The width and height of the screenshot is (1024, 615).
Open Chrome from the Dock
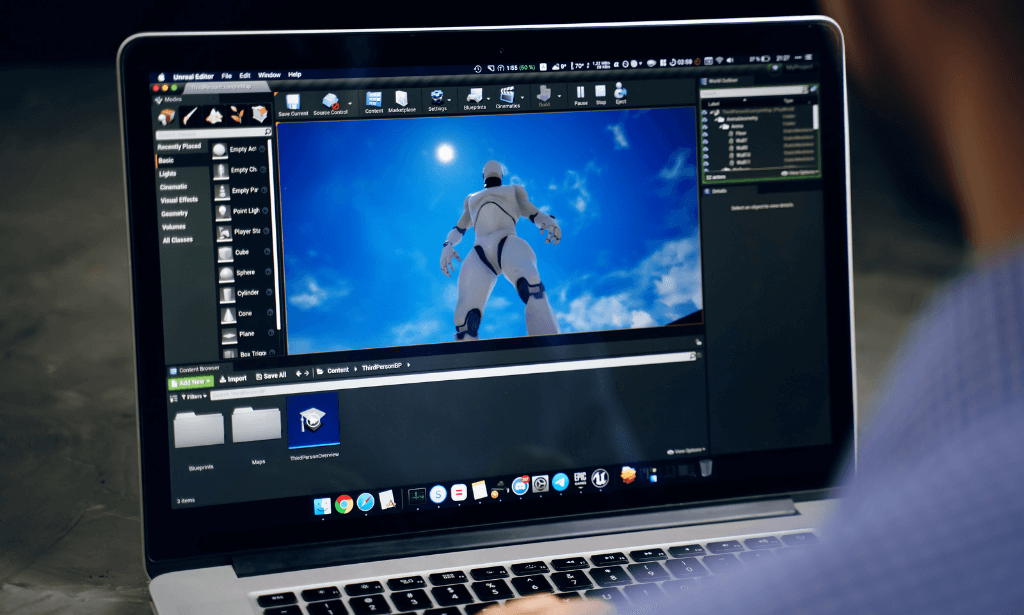coord(344,504)
